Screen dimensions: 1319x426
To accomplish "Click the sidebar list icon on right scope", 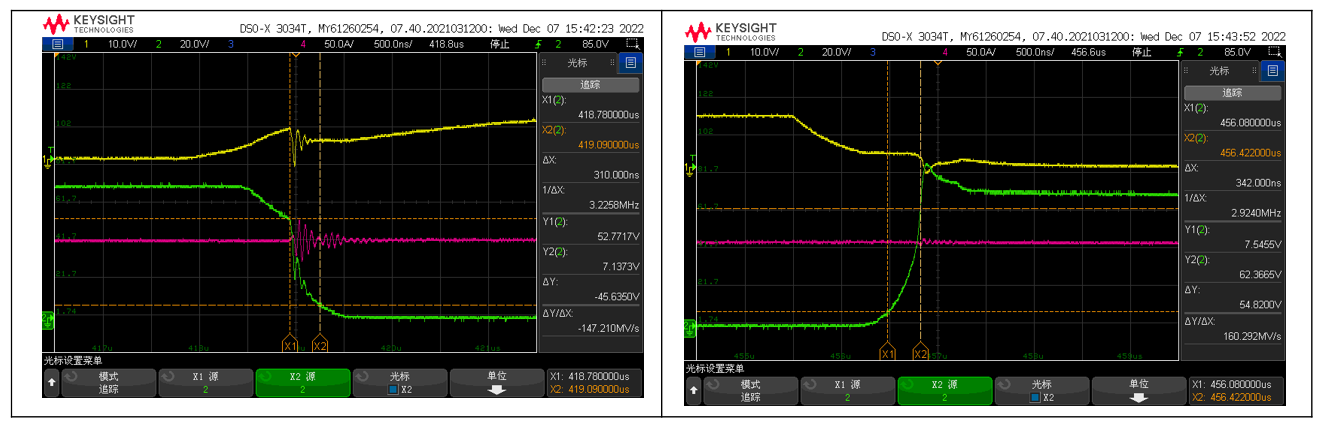I will pos(1271,70).
